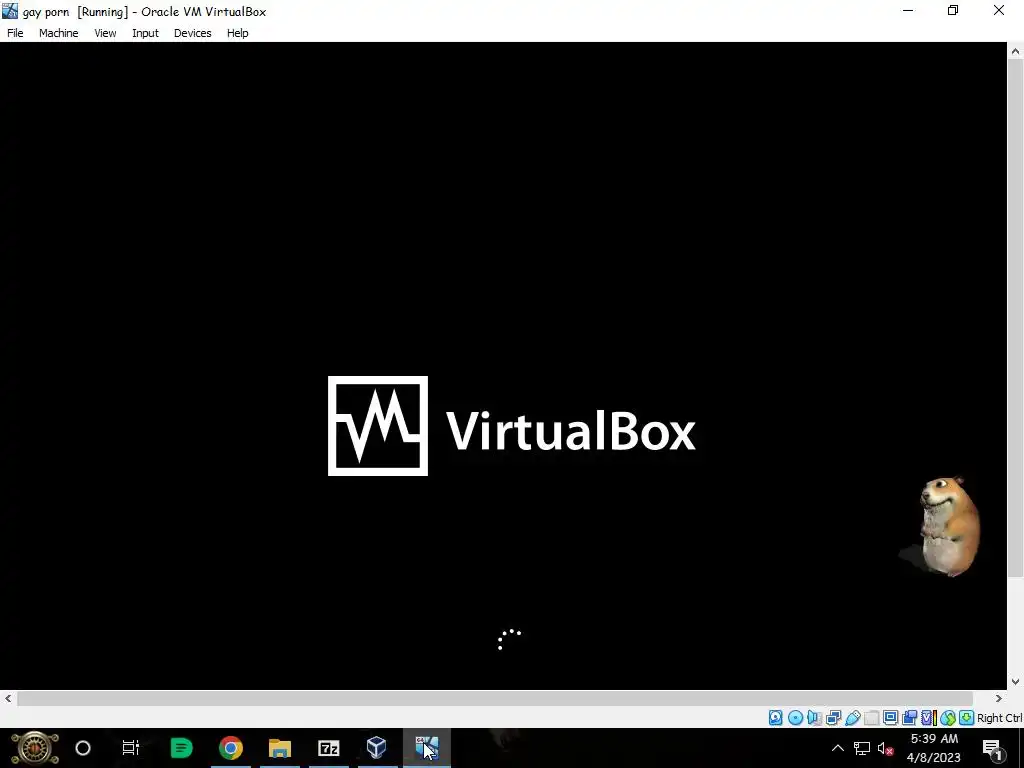1024x768 pixels.
Task: Click the audio indicator in VM status bar
Action: coord(814,718)
